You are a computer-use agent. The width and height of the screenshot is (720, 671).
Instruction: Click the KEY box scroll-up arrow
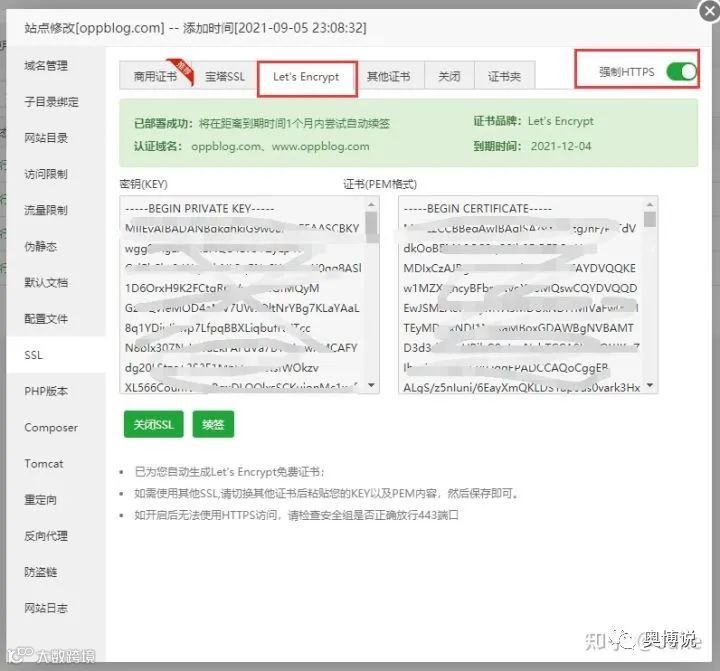371,204
